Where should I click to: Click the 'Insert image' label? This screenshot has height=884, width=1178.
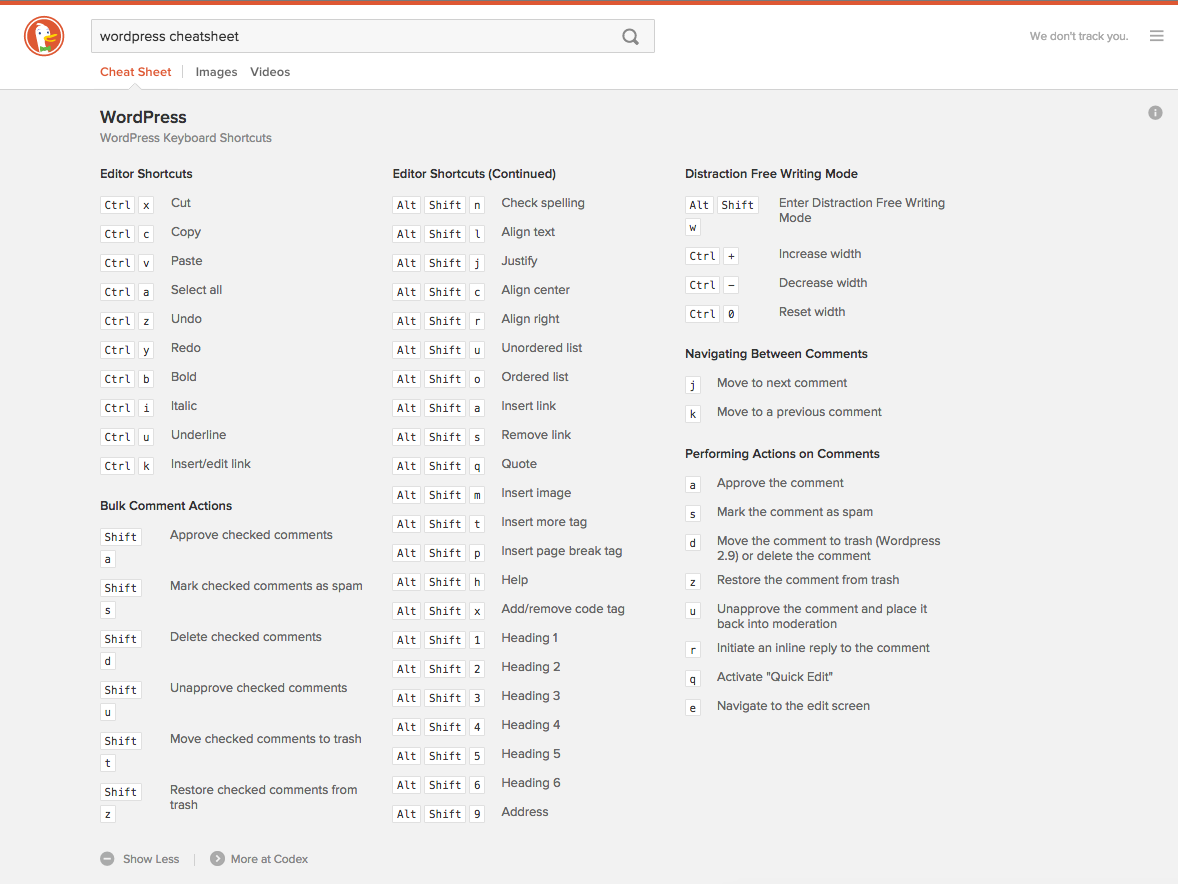[x=536, y=493]
